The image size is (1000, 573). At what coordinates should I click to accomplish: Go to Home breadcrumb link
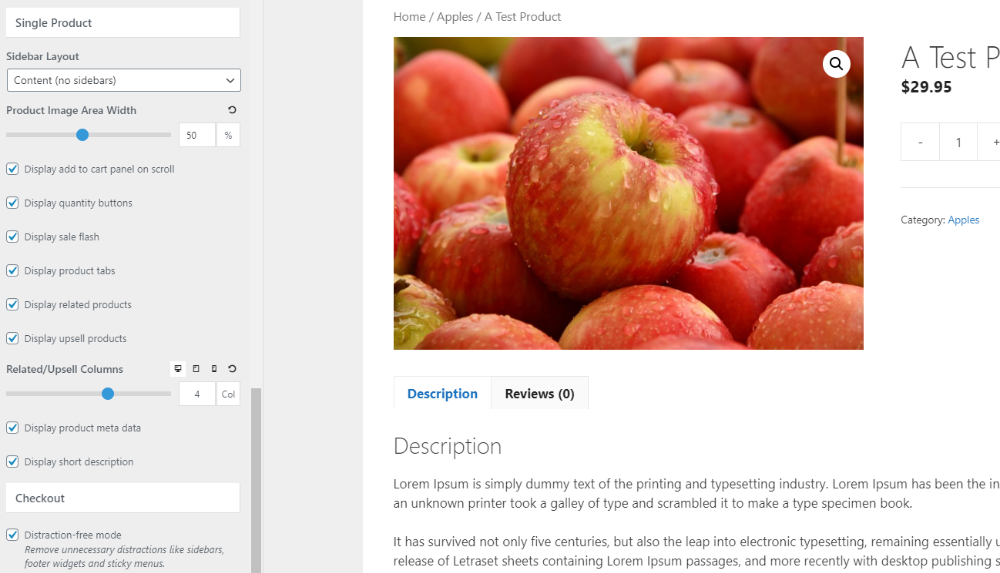click(x=409, y=17)
